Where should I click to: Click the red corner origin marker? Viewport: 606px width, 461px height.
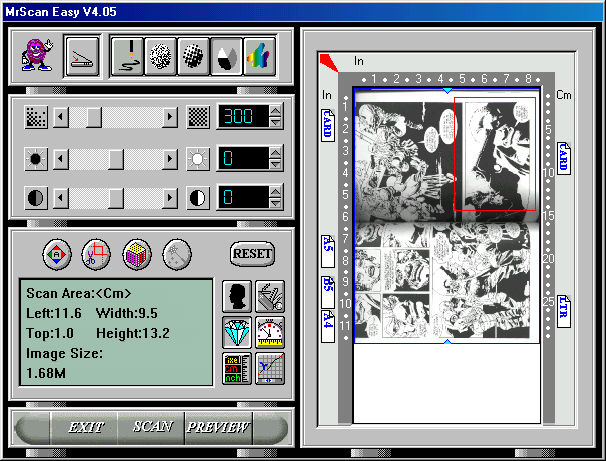tap(328, 62)
